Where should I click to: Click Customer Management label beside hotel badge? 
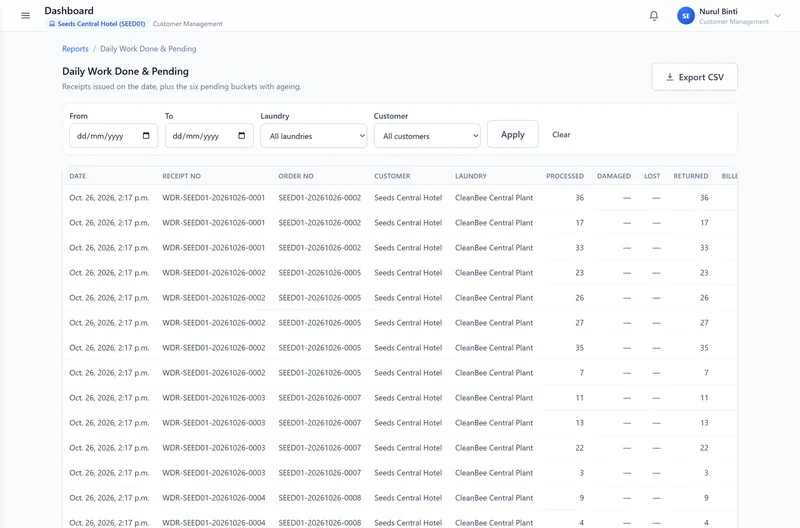point(187,24)
